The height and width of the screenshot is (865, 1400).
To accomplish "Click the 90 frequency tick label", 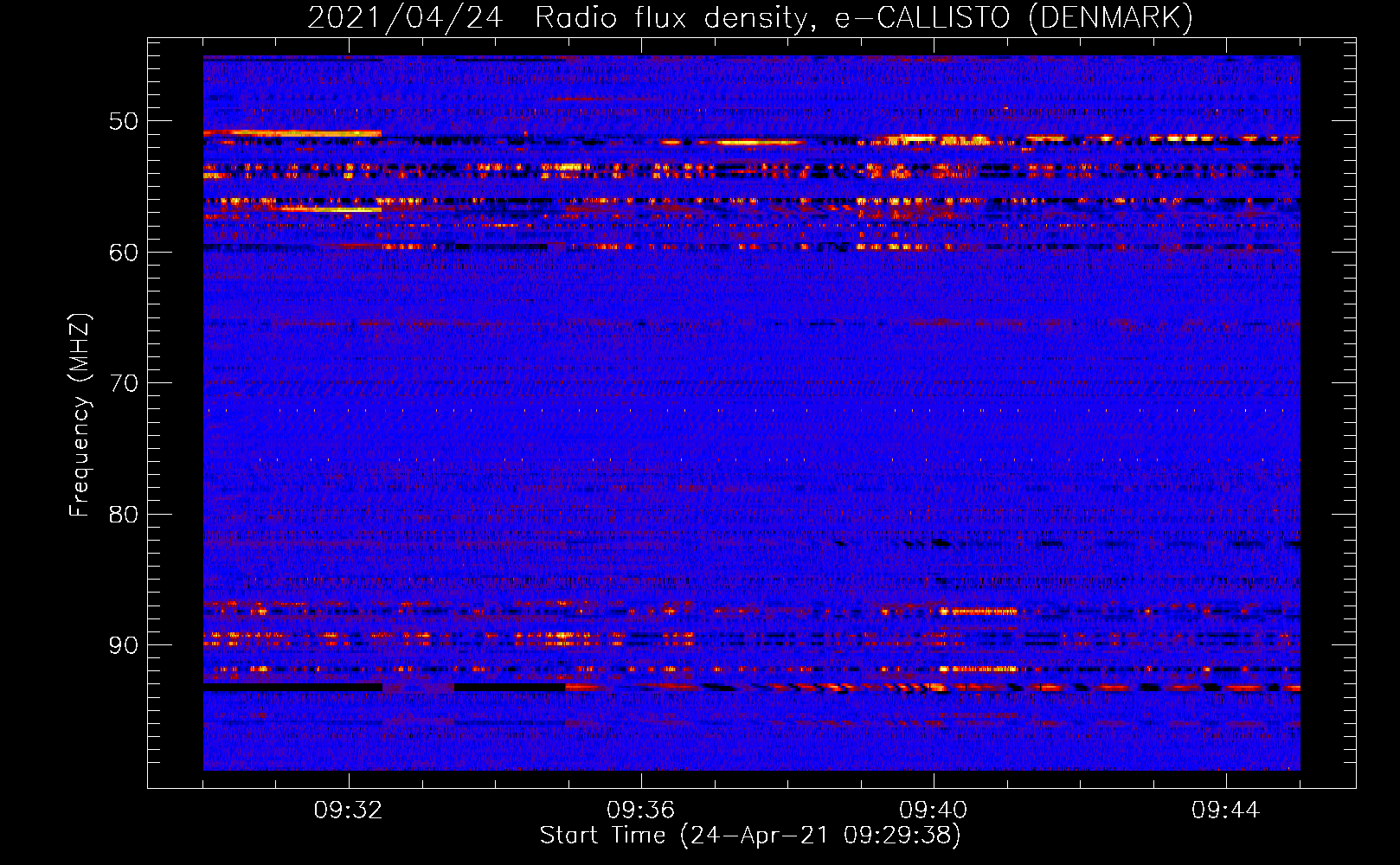I will pyautogui.click(x=124, y=646).
